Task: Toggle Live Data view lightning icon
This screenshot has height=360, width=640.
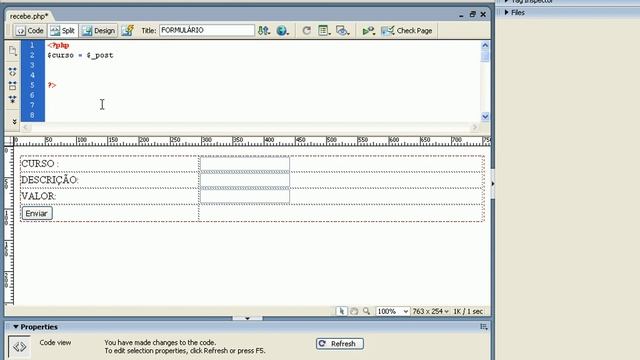Action: click(127, 31)
